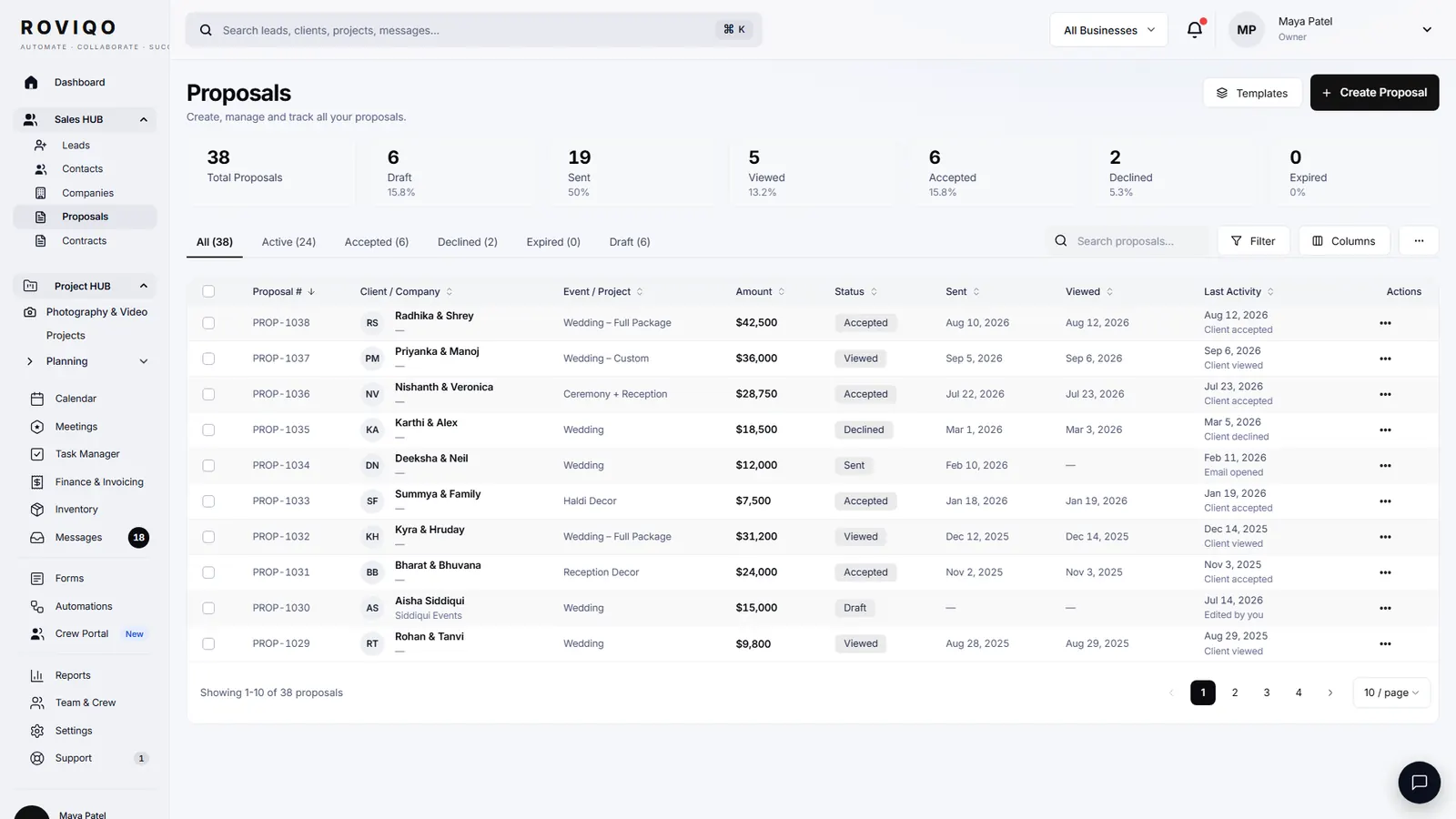Collapse the Project HUB section

[143, 286]
